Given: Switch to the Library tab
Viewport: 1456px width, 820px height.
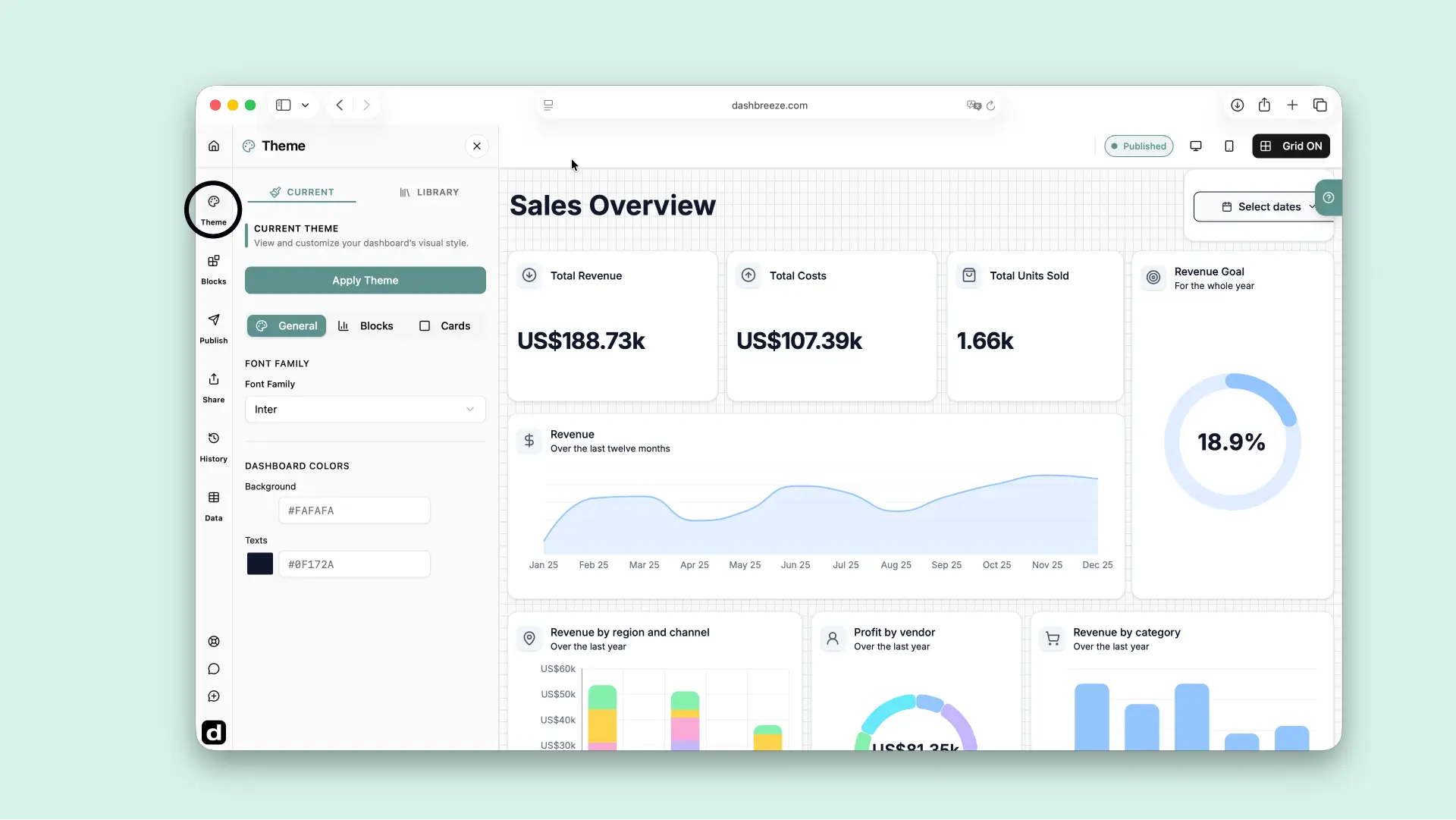Looking at the screenshot, I should pos(429,193).
